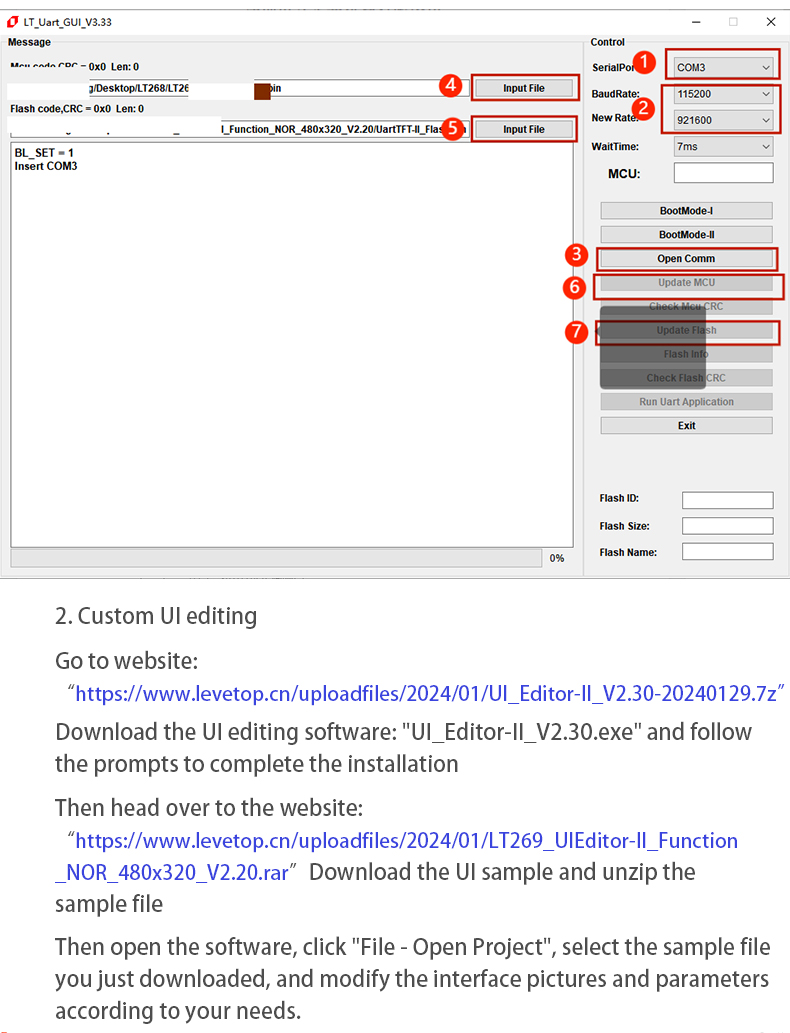Click the Run Uart Application button
The height and width of the screenshot is (1033, 790).
click(x=686, y=402)
